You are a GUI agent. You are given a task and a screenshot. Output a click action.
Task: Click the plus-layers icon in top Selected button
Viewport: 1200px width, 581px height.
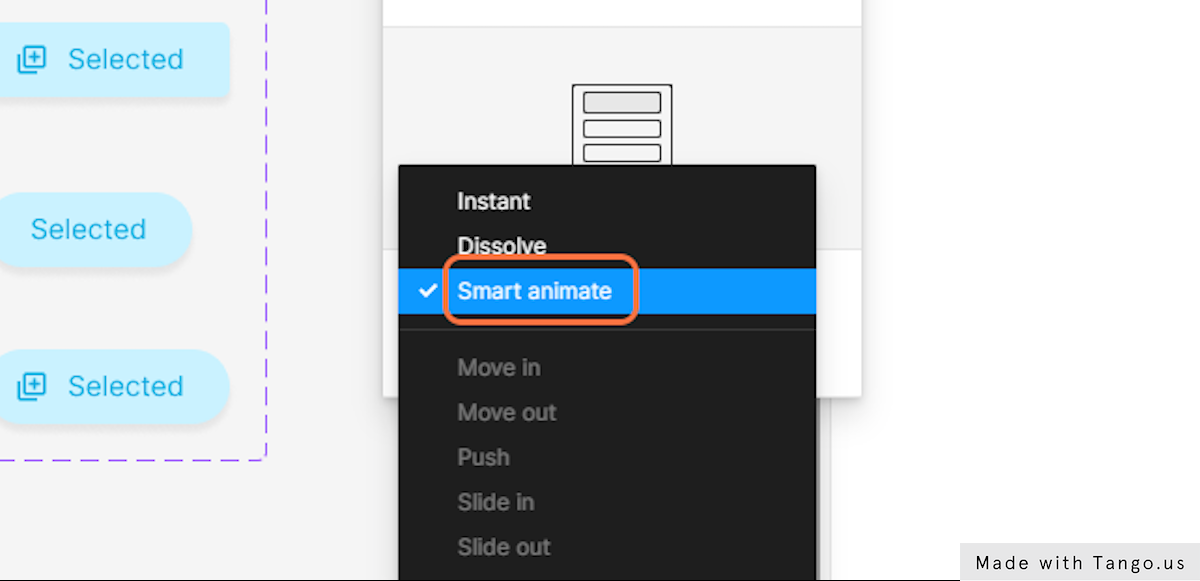point(31,60)
